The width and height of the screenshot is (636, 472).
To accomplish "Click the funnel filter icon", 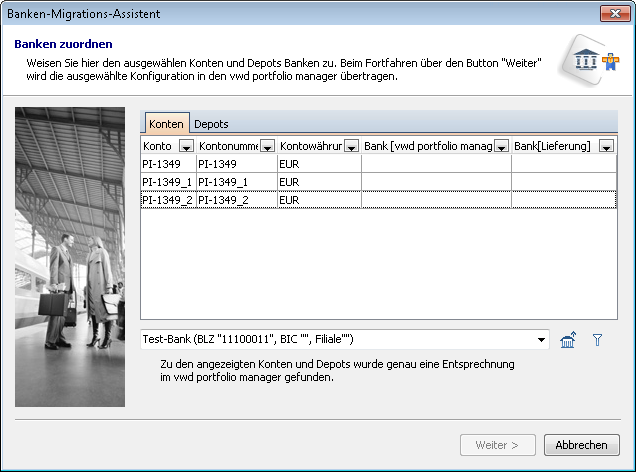I will [x=597, y=340].
